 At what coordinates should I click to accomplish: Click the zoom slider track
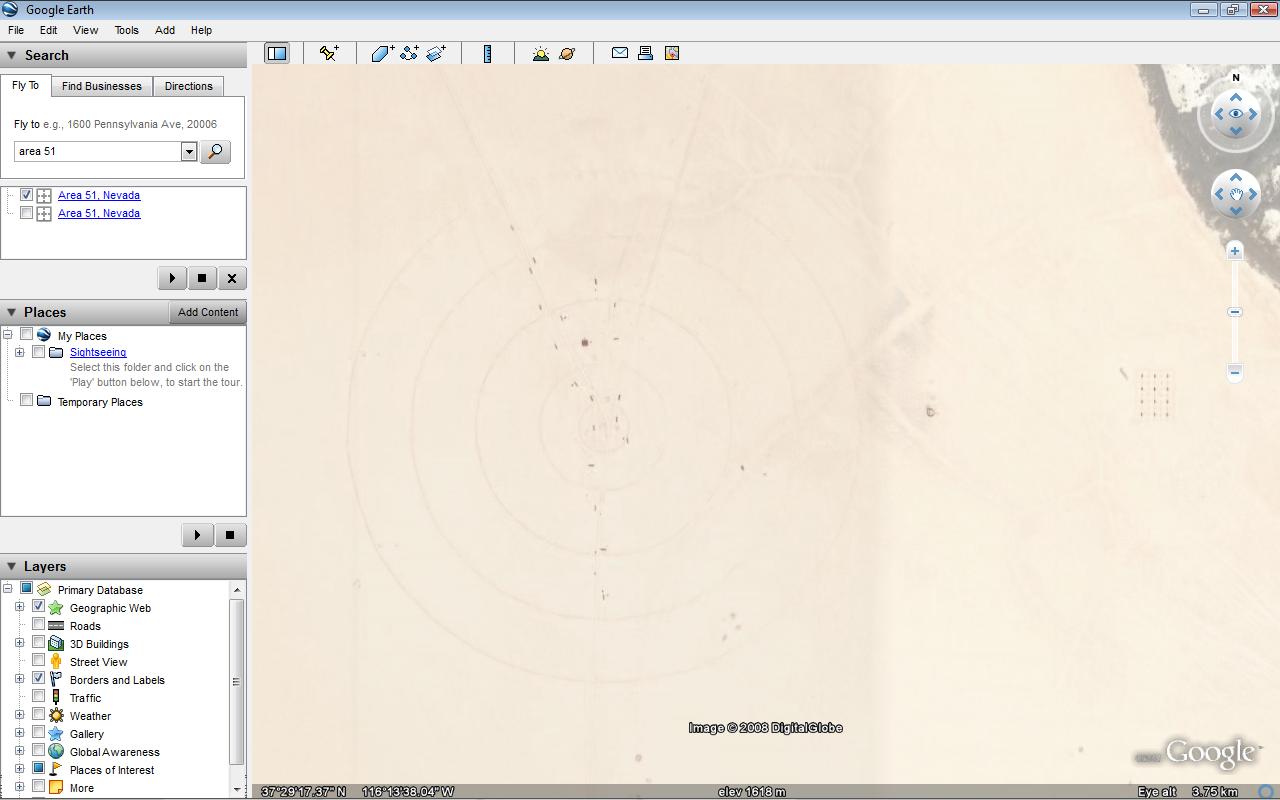click(x=1235, y=340)
